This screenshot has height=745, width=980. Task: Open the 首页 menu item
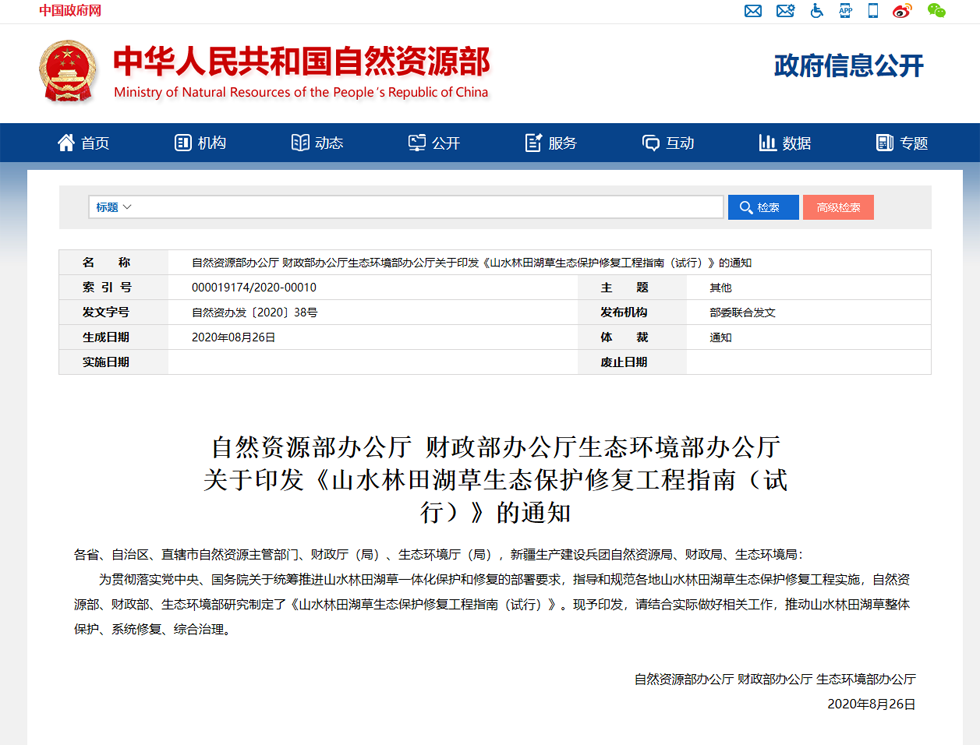click(95, 143)
